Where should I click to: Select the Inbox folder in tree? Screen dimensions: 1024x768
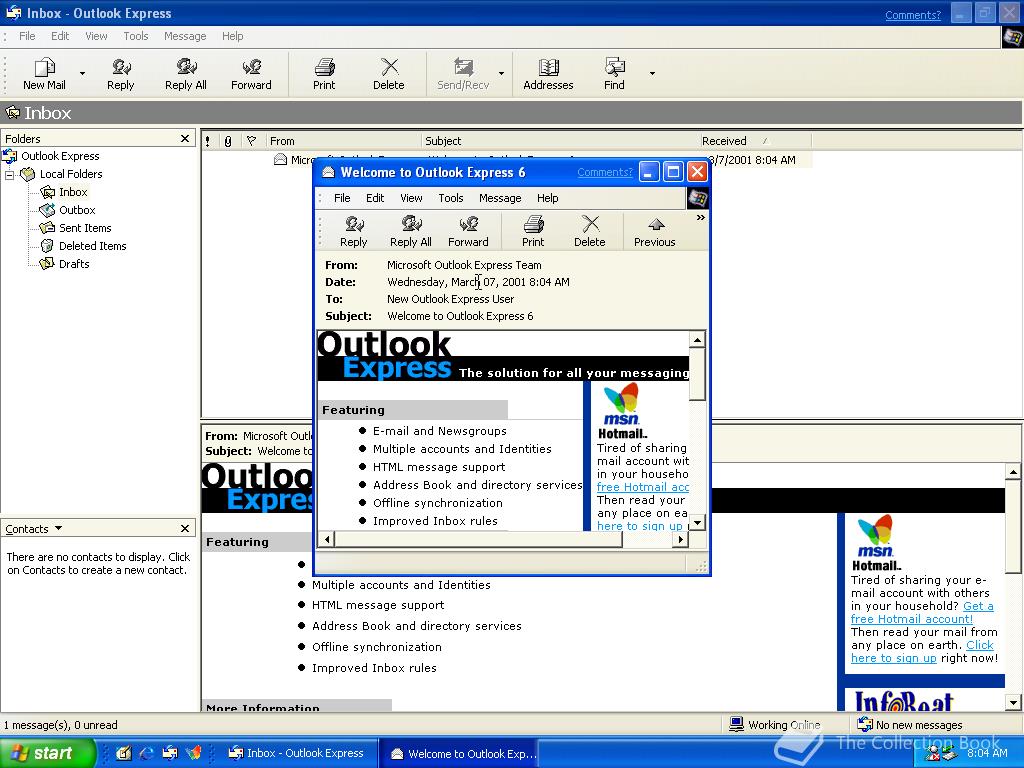coord(72,192)
